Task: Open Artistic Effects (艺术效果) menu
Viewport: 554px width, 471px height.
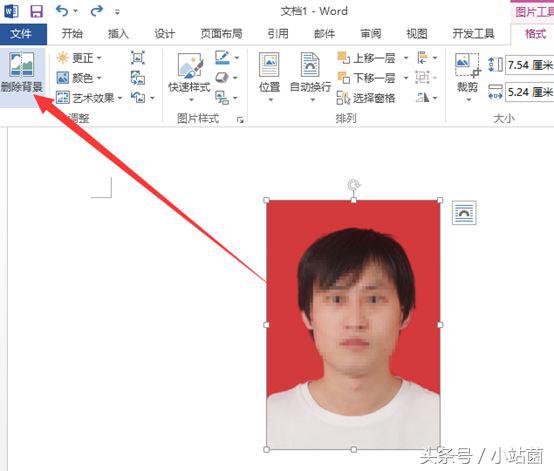Action: pos(89,98)
